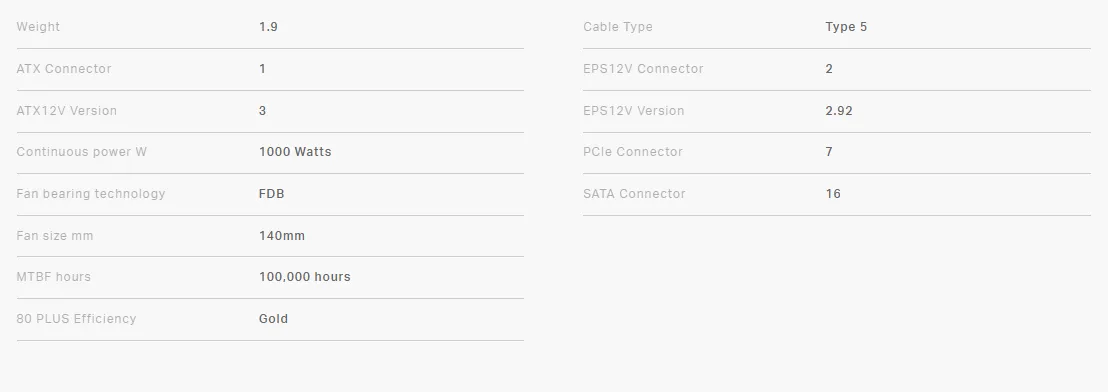Click the PCIe Connector label
Viewport: 1108px width, 392px height.
[632, 152]
